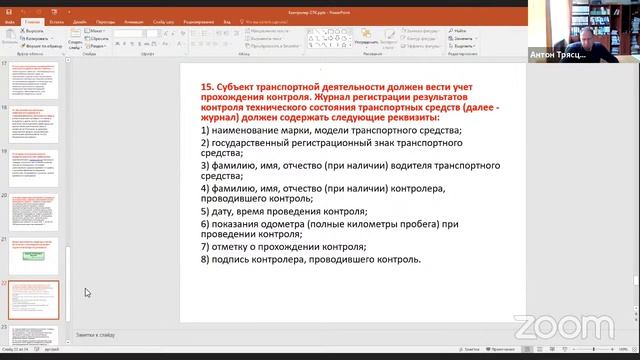
Task: Select slide 22 highlighted thumbnail
Action: 33,300
